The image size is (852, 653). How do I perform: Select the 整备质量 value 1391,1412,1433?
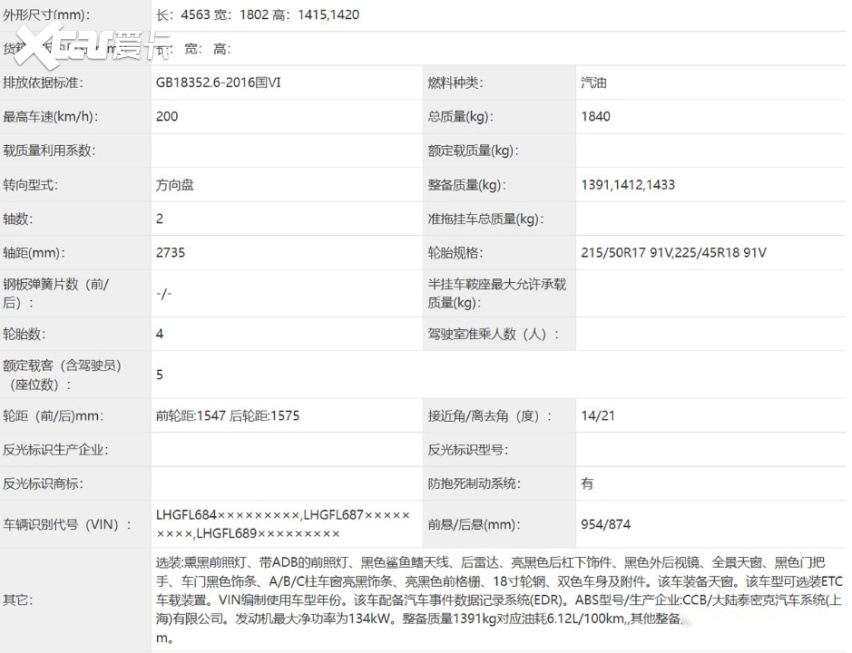pyautogui.click(x=627, y=185)
